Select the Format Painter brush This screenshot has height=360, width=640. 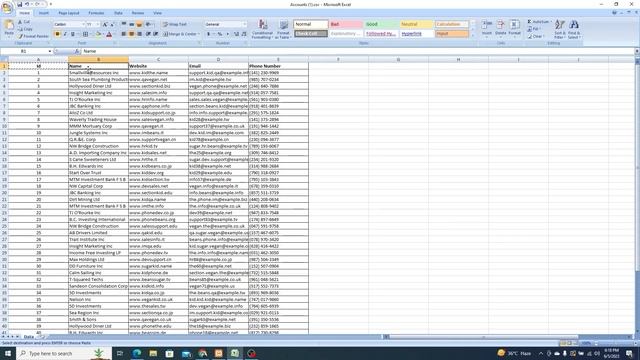[x=33, y=36]
